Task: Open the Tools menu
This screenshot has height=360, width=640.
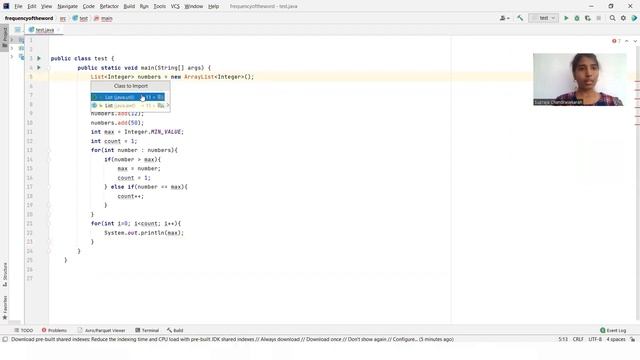Action: (x=160, y=7)
